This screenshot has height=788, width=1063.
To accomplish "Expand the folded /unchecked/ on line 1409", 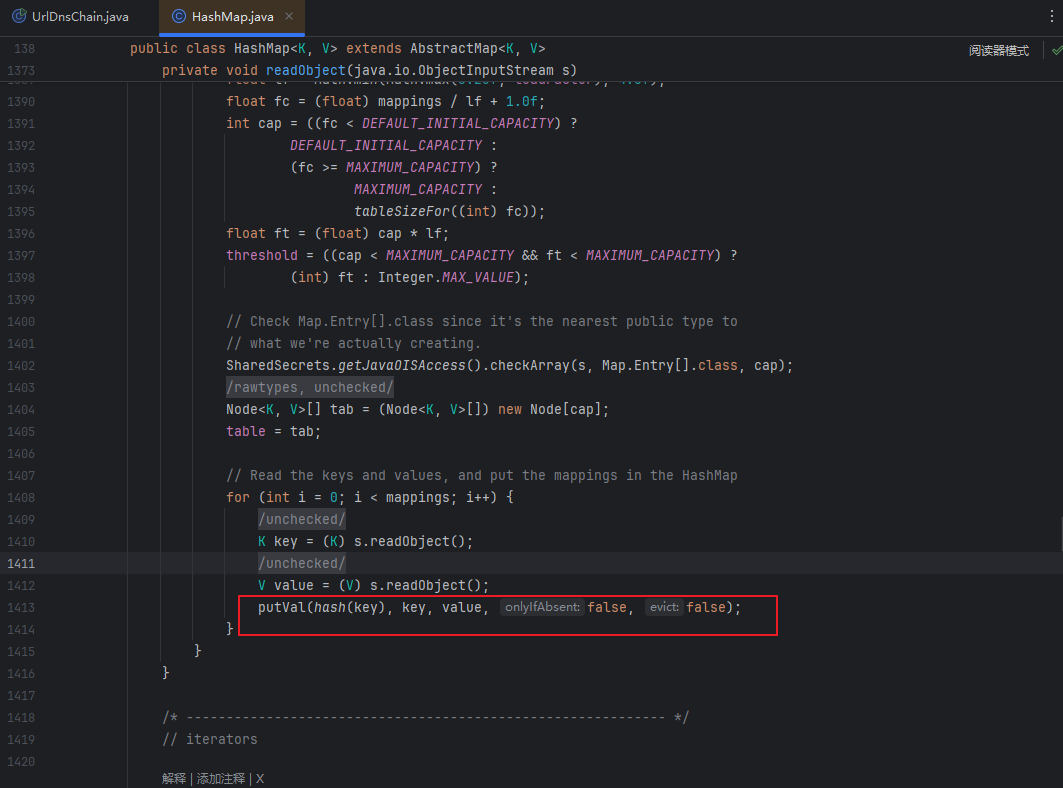I will pos(302,519).
